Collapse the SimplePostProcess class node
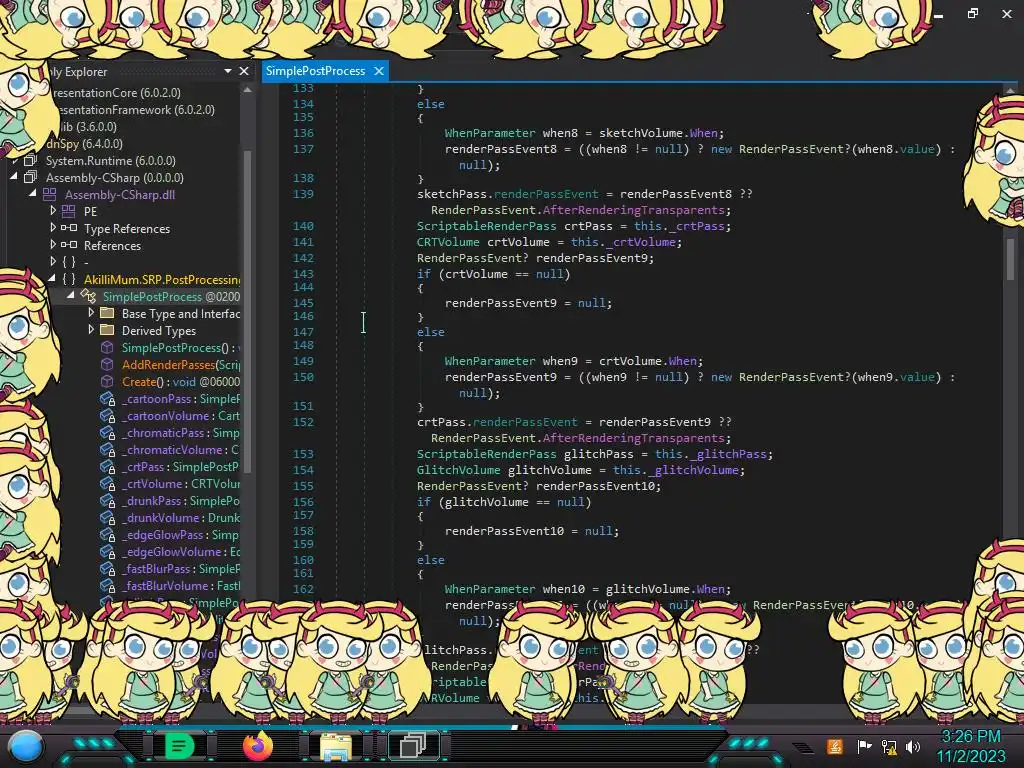Image resolution: width=1024 pixels, height=768 pixels. click(71, 296)
